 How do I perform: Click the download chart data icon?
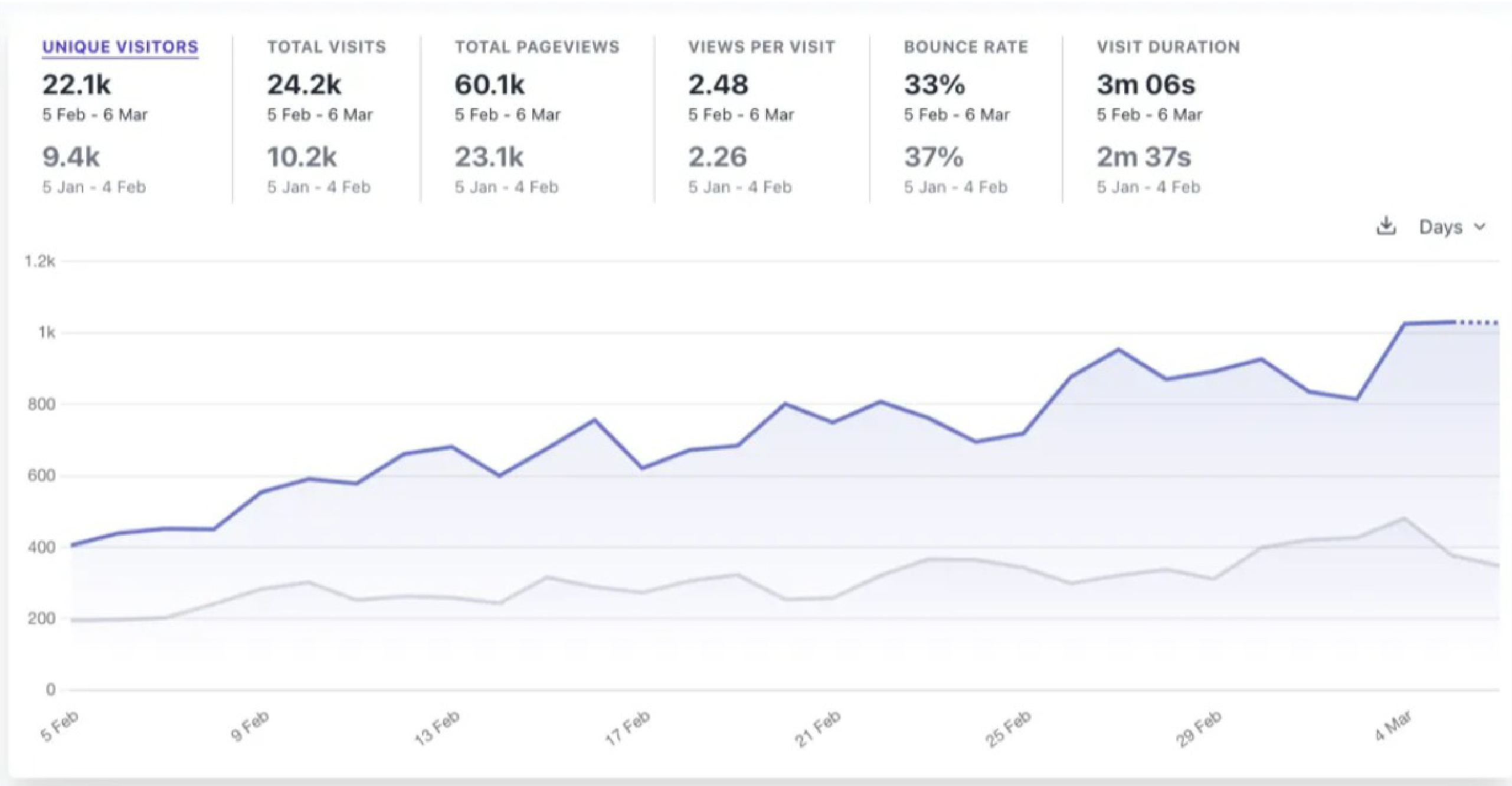[1386, 226]
